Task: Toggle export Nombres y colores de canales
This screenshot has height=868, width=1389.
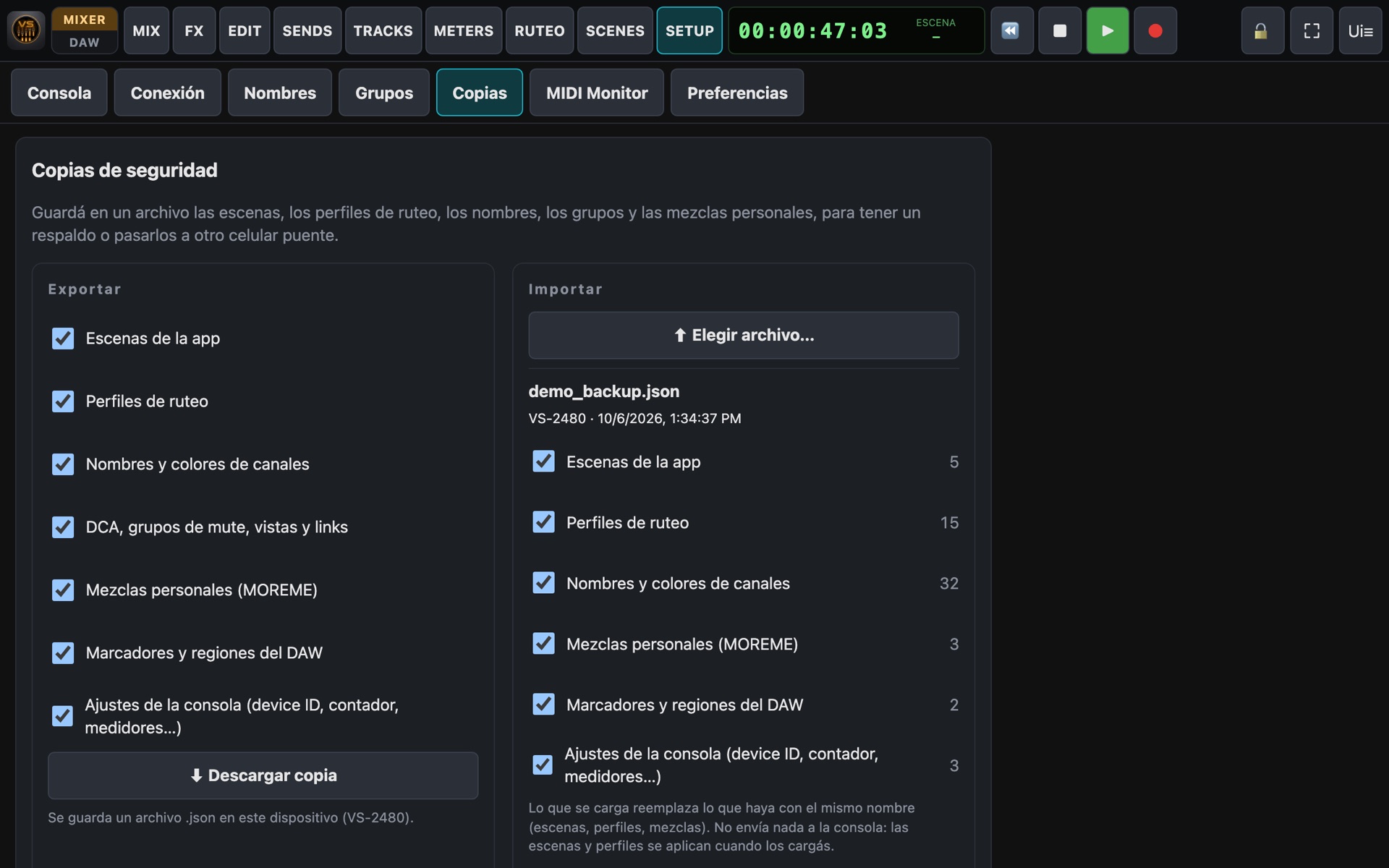Action: [x=63, y=464]
